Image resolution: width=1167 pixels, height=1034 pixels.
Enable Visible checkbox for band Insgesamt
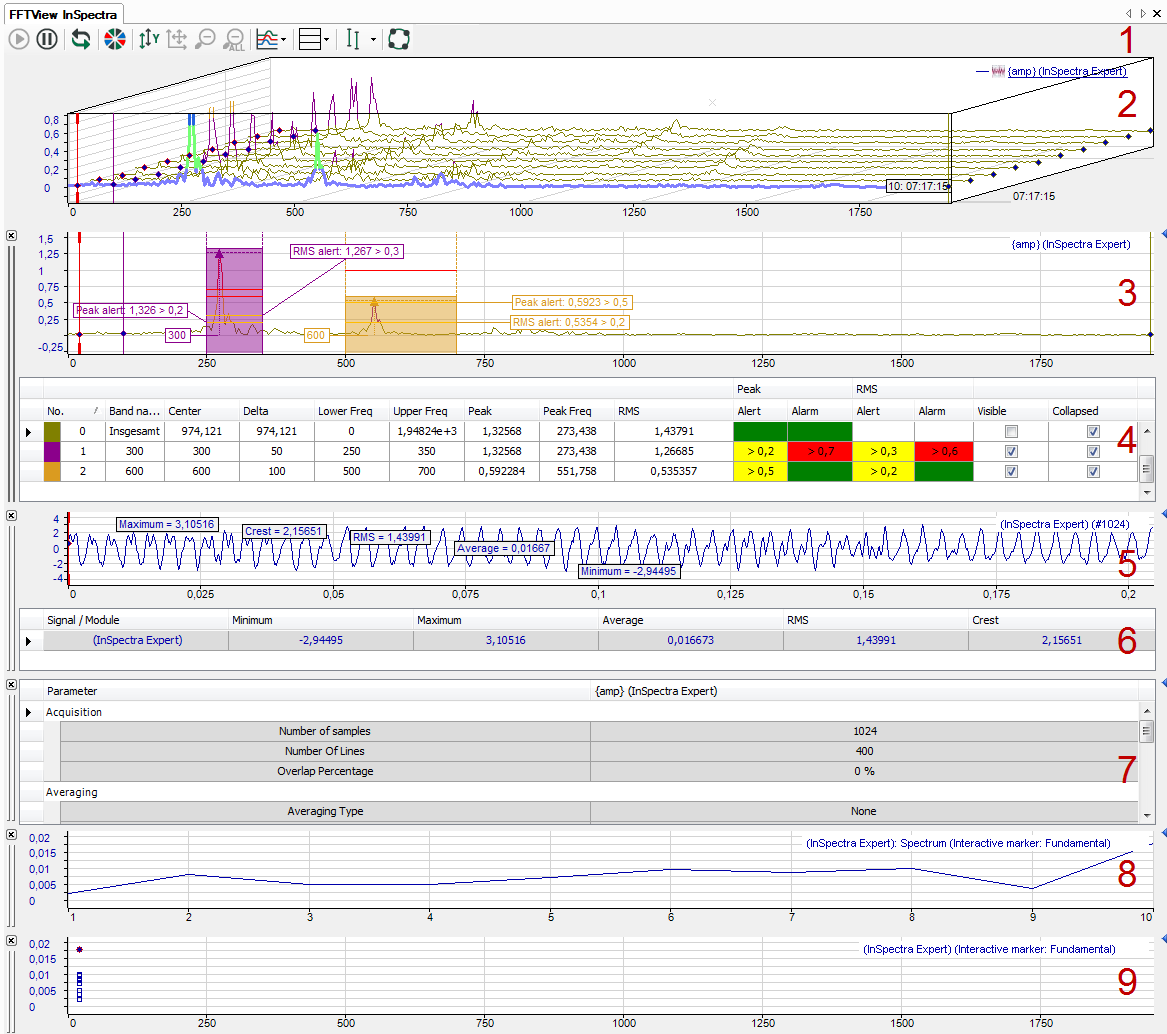pyautogui.click(x=1011, y=431)
